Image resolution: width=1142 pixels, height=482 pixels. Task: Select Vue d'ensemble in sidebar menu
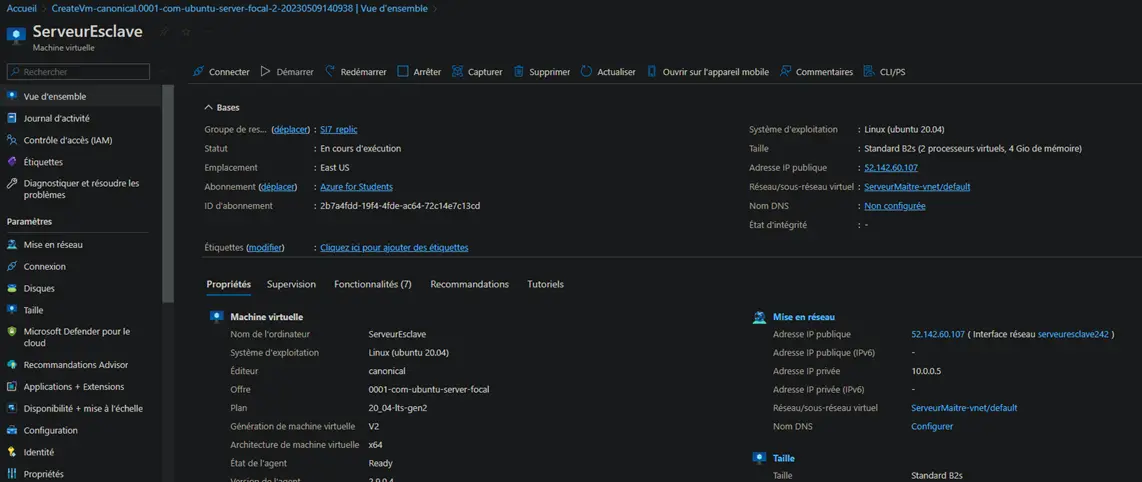coord(81,96)
